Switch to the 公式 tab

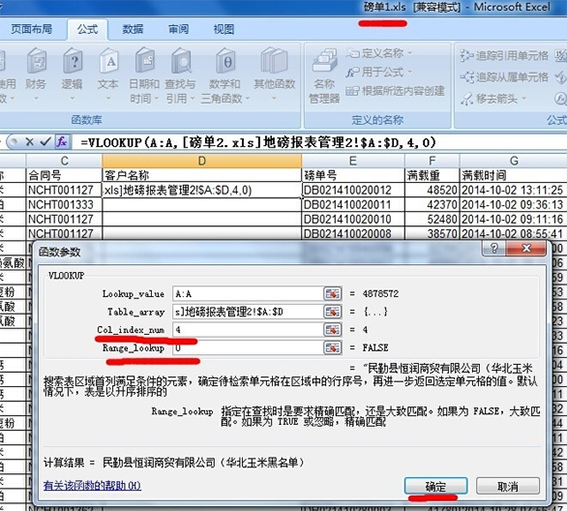pos(88,29)
